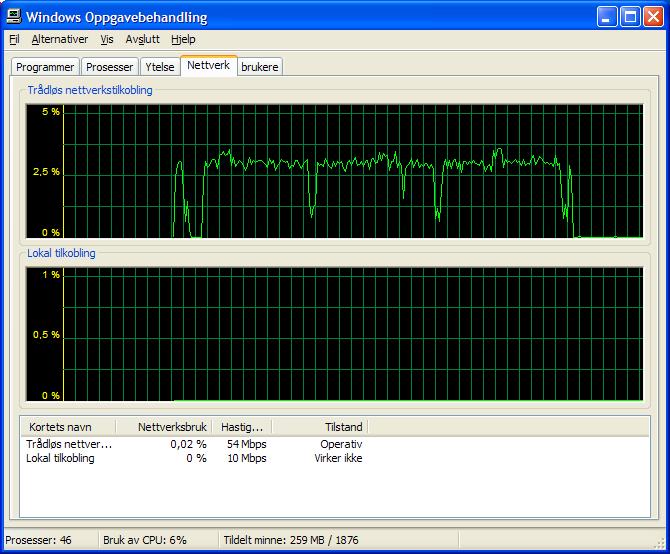Open the Fil menu
Image resolution: width=670 pixels, height=554 pixels.
[x=14, y=39]
